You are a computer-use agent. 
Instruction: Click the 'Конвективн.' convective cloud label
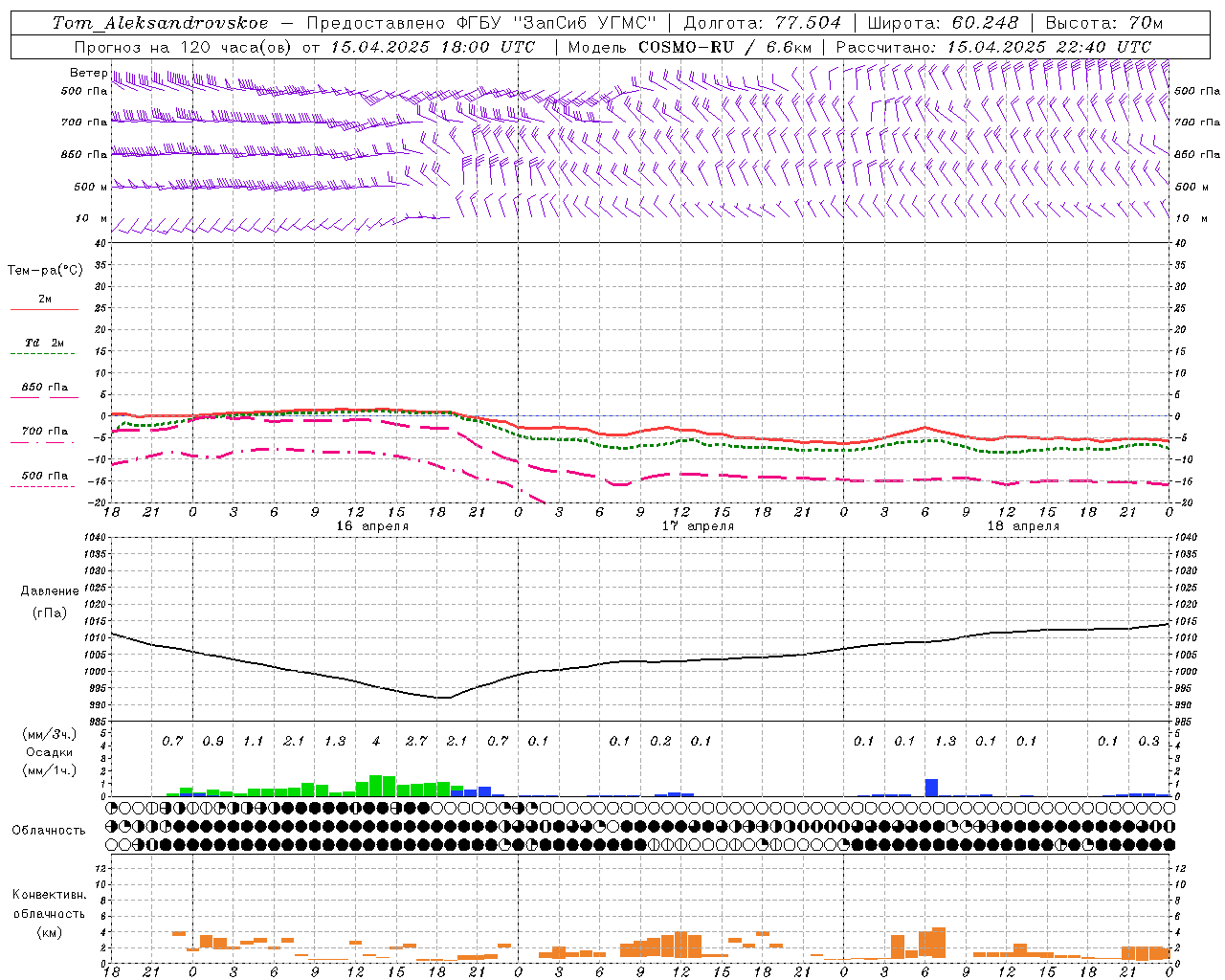(x=50, y=895)
